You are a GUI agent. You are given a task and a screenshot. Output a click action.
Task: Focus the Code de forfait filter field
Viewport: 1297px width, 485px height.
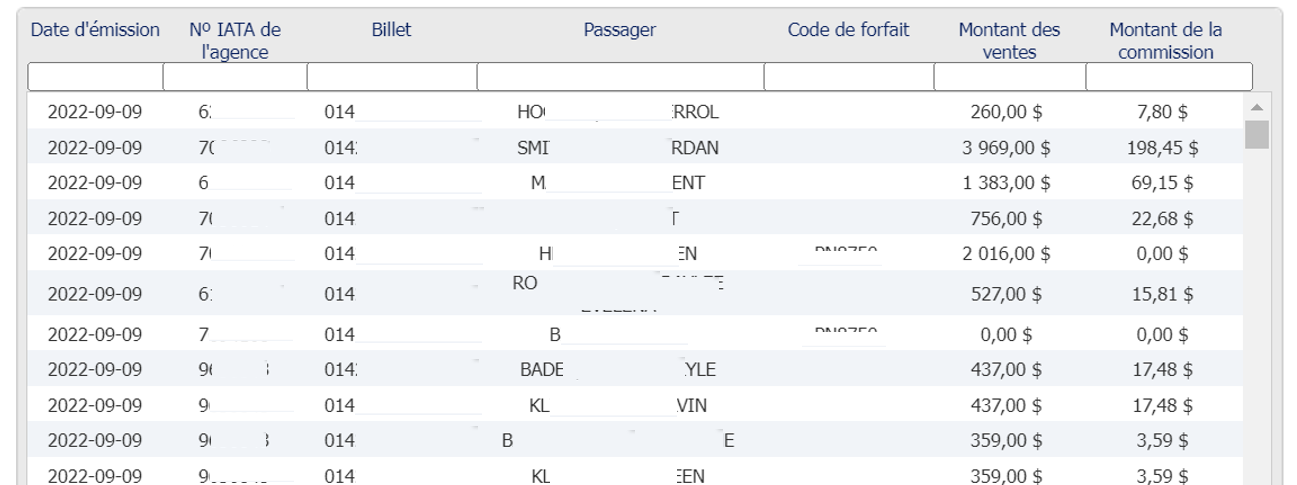848,76
